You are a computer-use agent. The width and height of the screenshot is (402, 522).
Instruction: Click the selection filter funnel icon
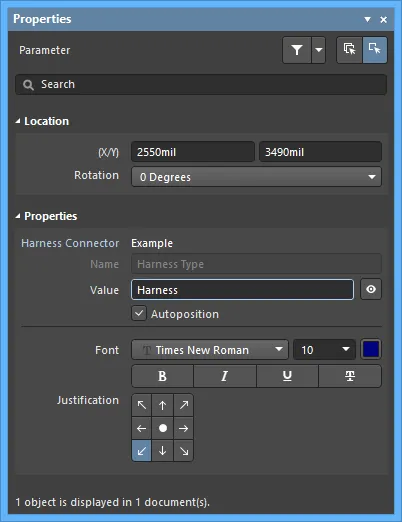pyautogui.click(x=297, y=50)
